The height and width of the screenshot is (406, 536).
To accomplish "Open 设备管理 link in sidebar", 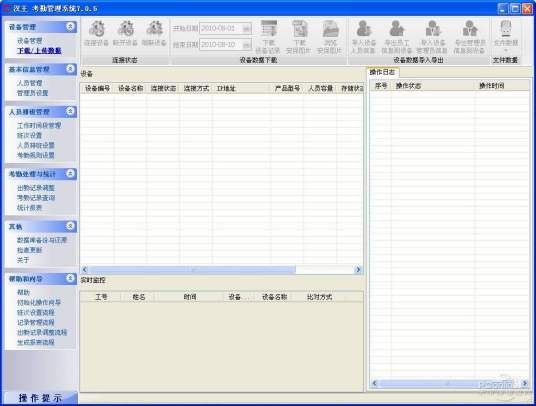I will 30,41.
